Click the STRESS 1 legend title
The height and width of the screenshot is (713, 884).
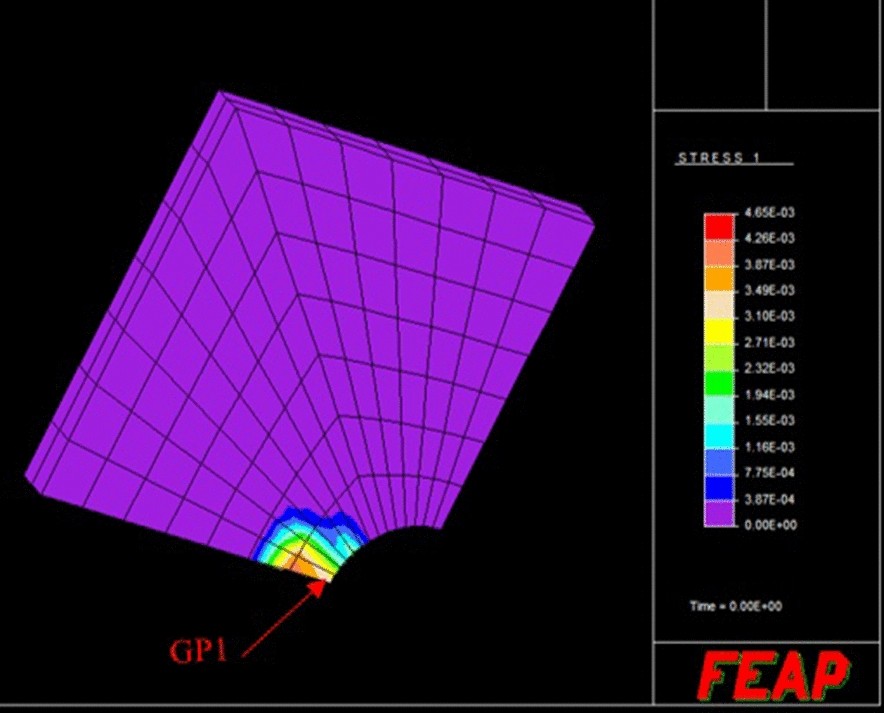click(719, 158)
